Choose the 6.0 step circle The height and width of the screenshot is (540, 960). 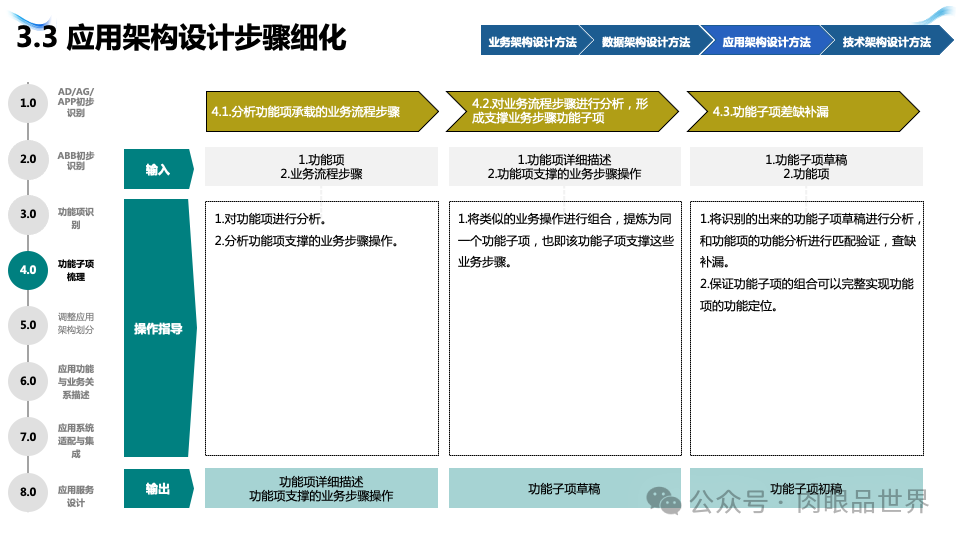tap(28, 381)
